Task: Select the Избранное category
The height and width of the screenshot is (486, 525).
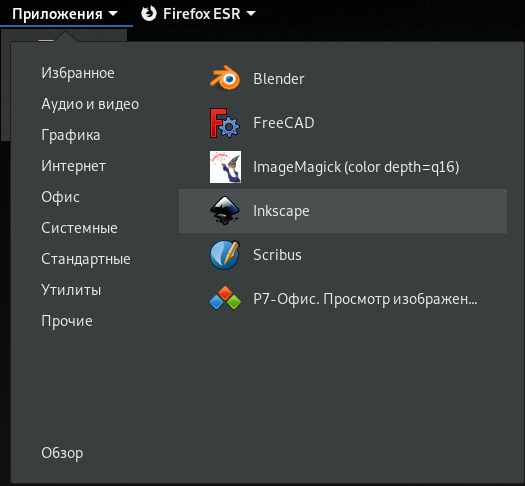Action: [x=78, y=73]
